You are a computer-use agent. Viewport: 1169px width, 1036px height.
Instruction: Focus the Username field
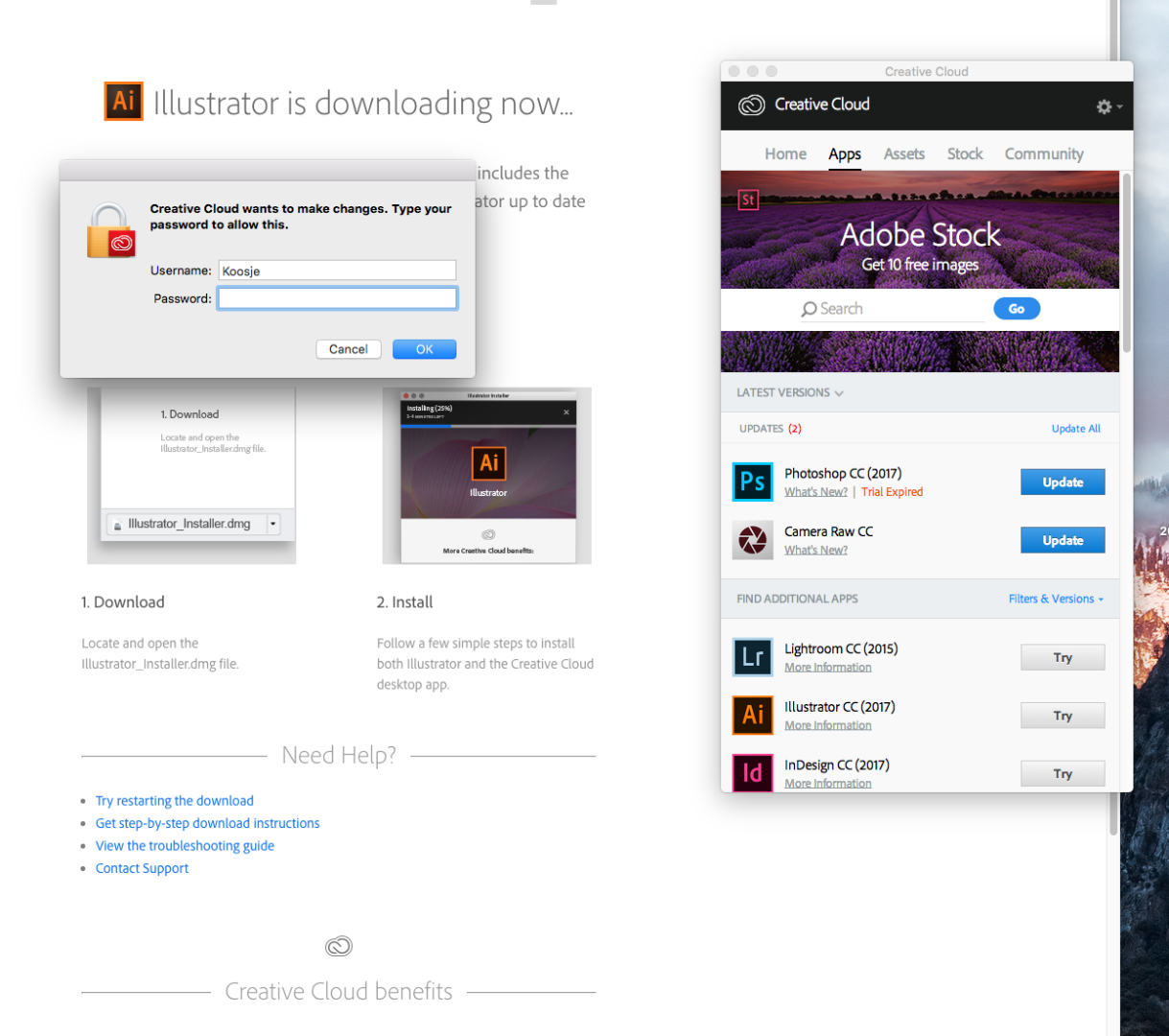coord(338,271)
